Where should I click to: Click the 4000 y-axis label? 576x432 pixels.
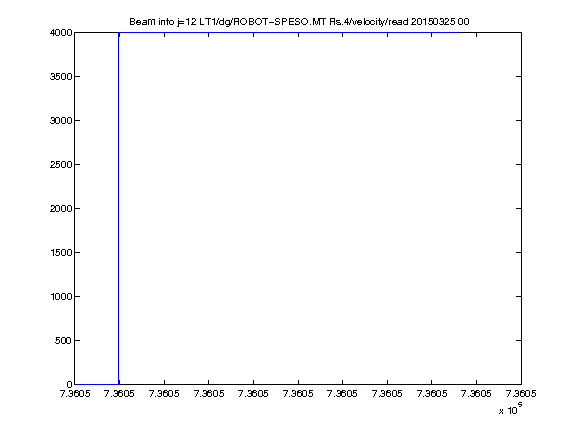tap(61, 33)
